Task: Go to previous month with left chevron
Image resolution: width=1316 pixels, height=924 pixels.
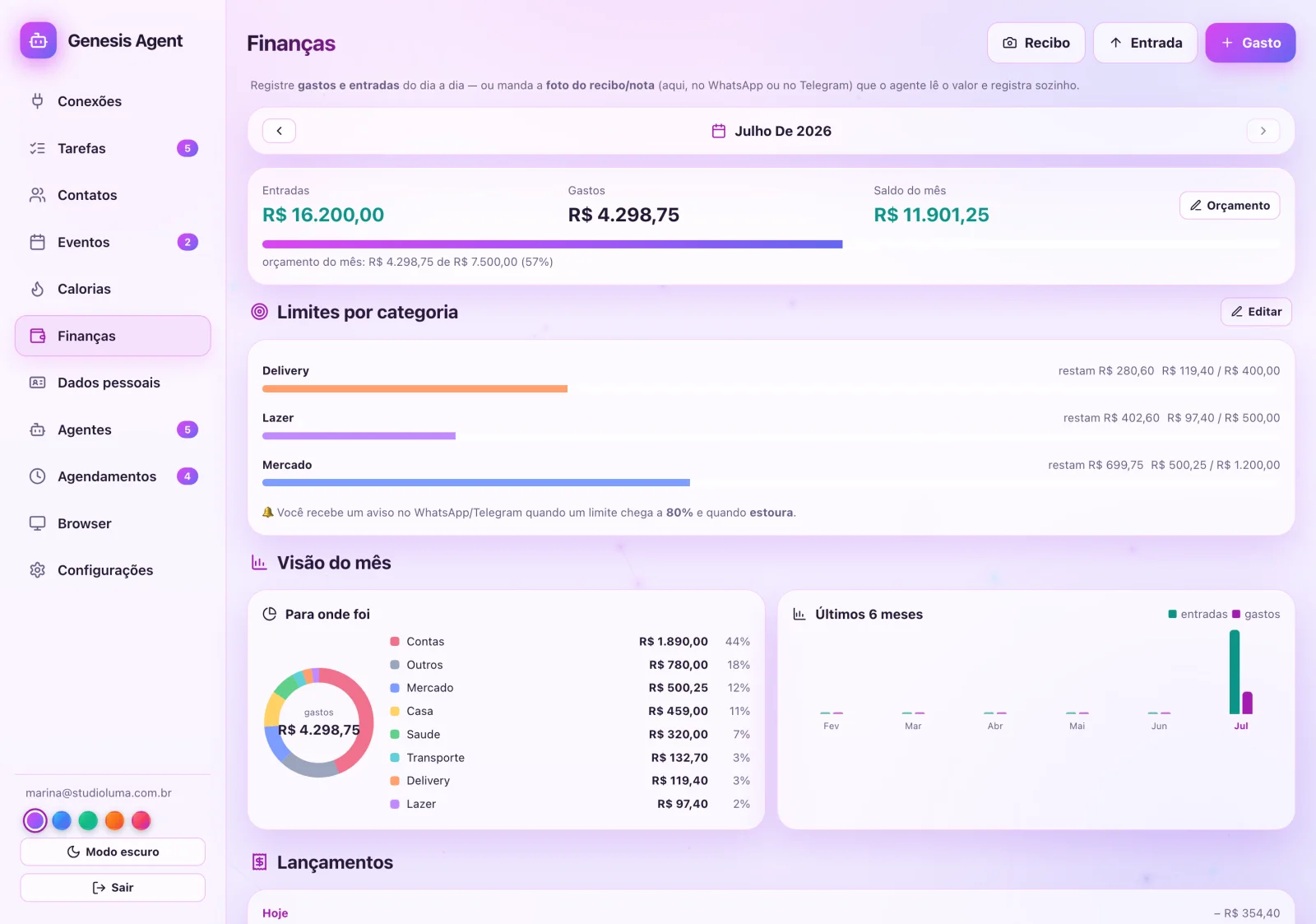Action: [x=280, y=131]
